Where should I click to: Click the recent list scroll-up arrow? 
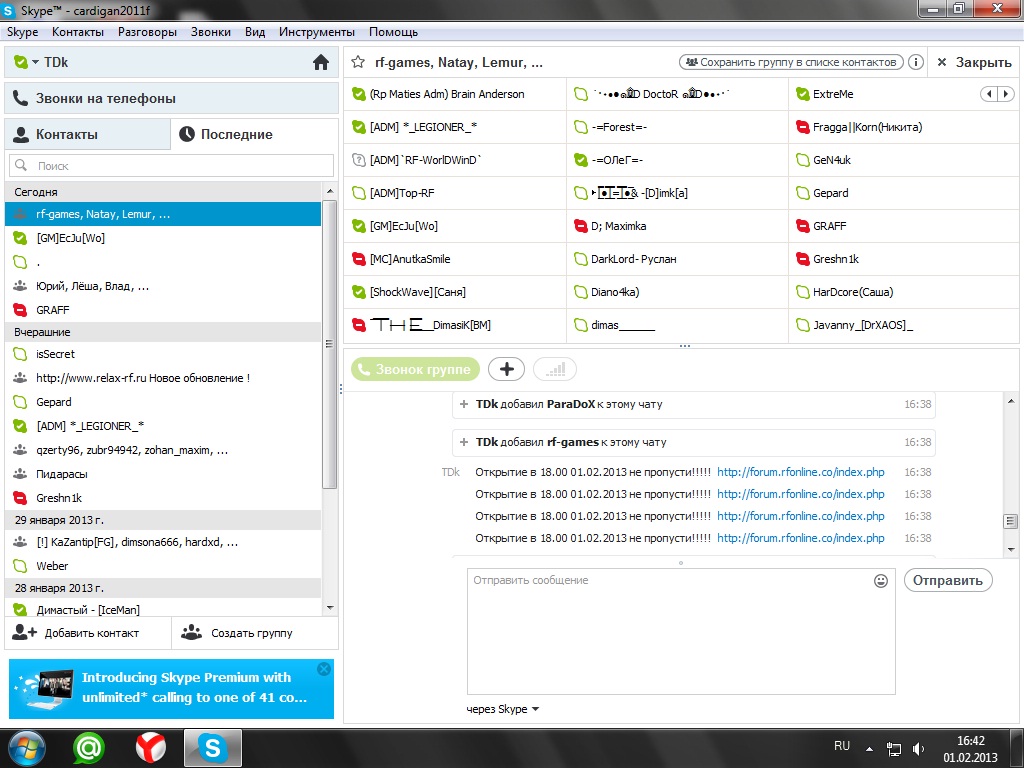tap(330, 191)
